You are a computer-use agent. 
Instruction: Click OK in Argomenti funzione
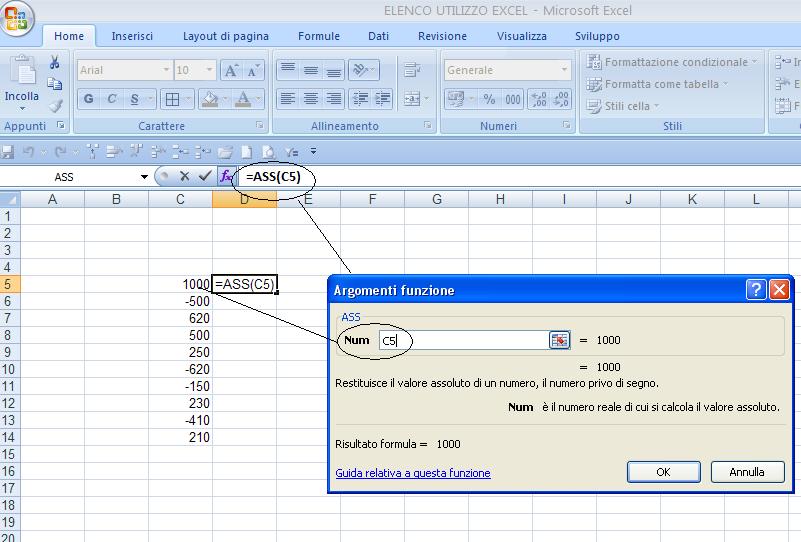(664, 472)
